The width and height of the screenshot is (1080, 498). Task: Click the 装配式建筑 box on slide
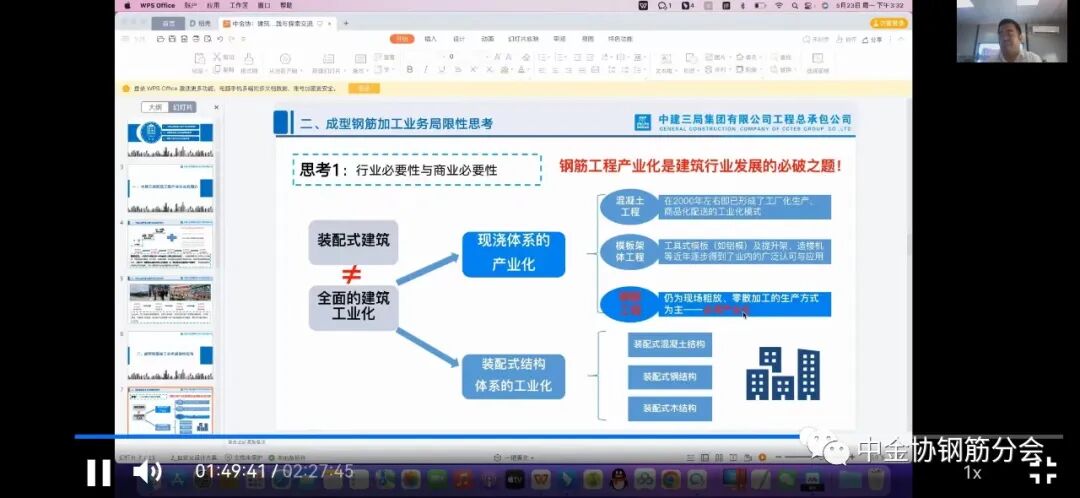coord(353,242)
